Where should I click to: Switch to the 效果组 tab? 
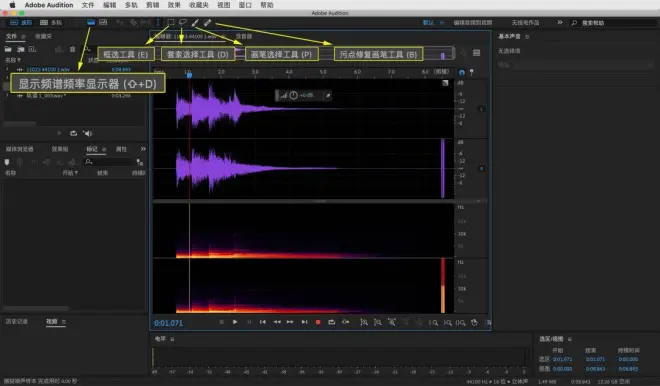[x=60, y=149]
